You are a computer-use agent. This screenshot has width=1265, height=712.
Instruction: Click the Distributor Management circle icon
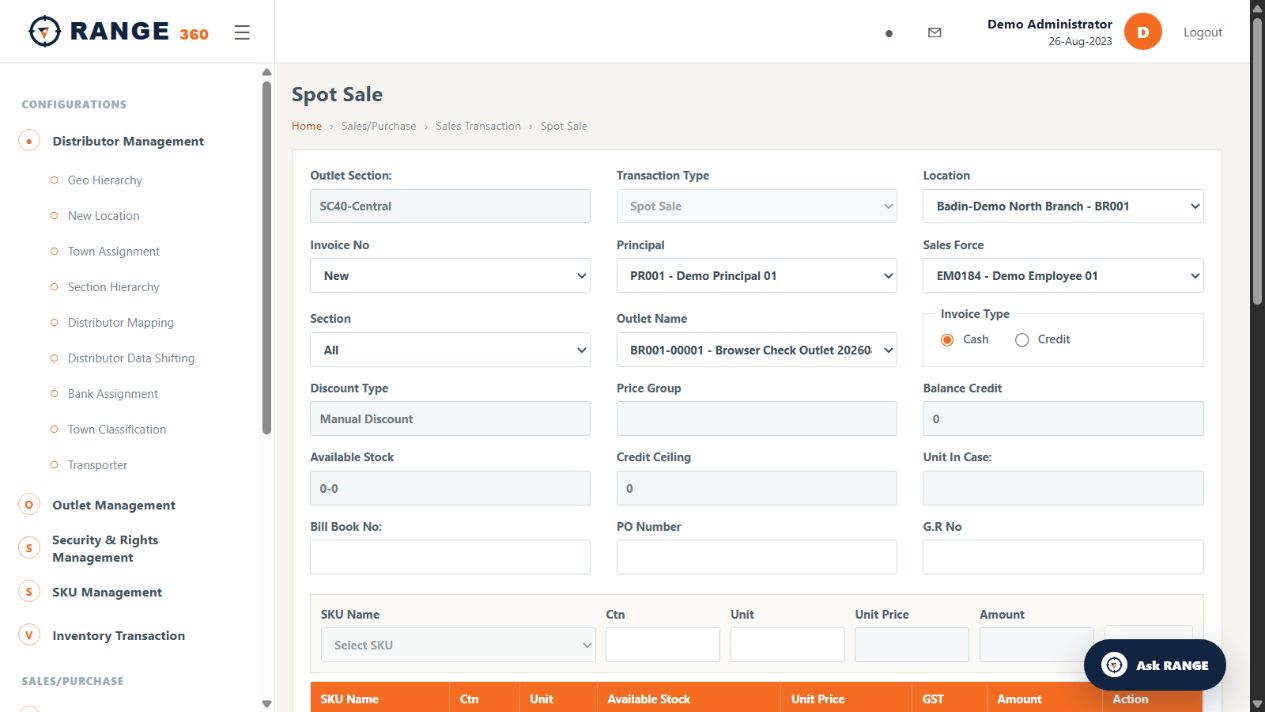(29, 141)
